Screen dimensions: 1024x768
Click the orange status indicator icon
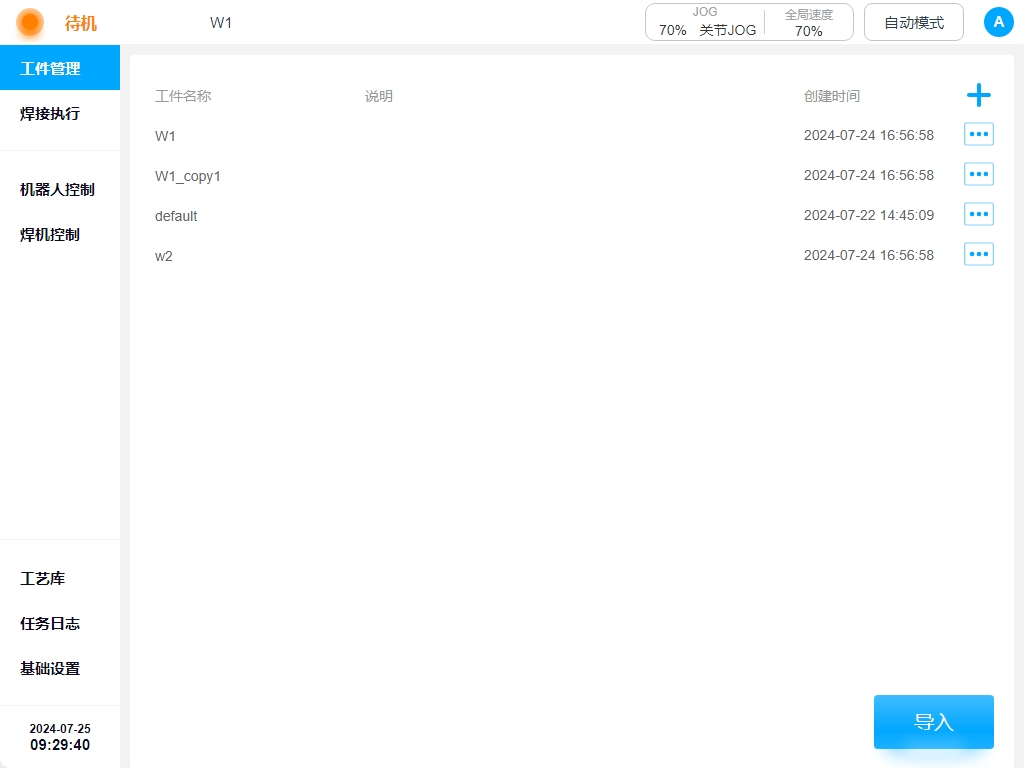(31, 22)
